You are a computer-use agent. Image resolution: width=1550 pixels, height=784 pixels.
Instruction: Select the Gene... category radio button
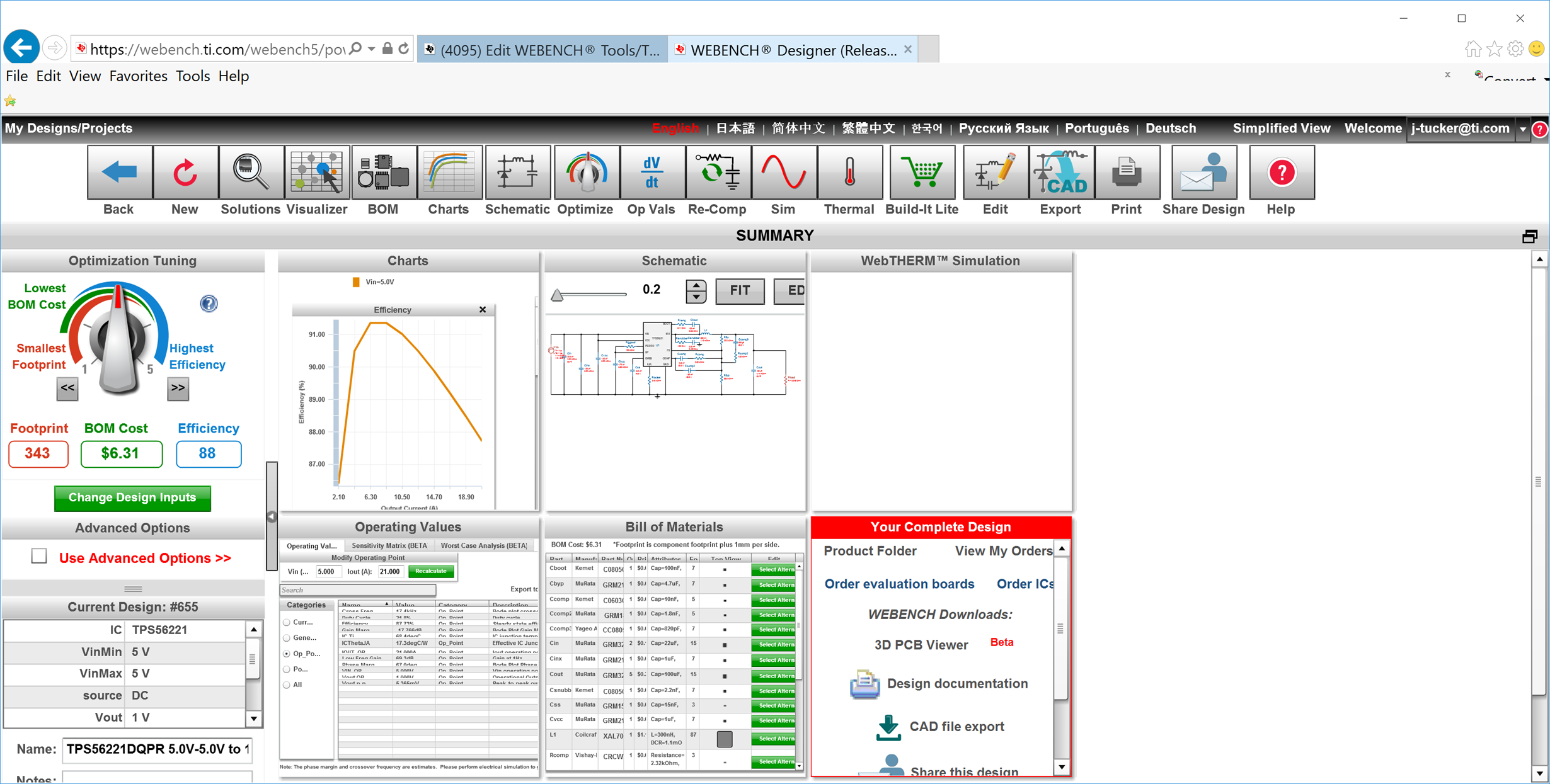coord(287,639)
